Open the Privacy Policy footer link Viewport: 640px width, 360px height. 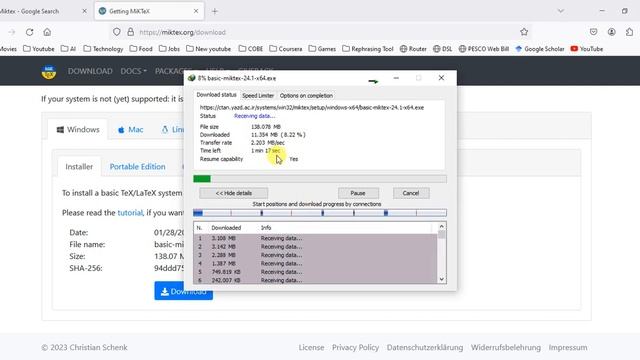[x=355, y=347]
